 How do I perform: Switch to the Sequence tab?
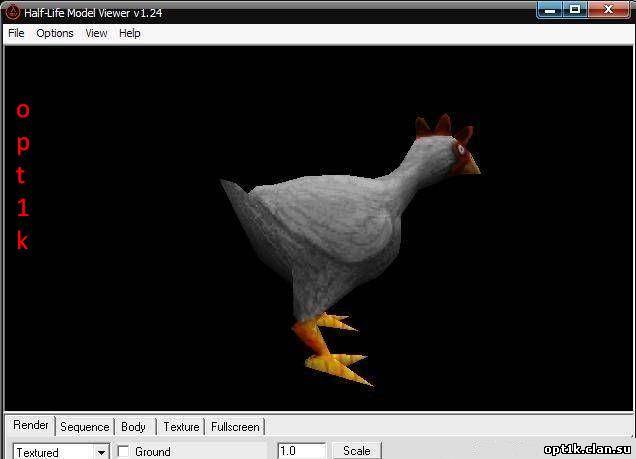[85, 427]
